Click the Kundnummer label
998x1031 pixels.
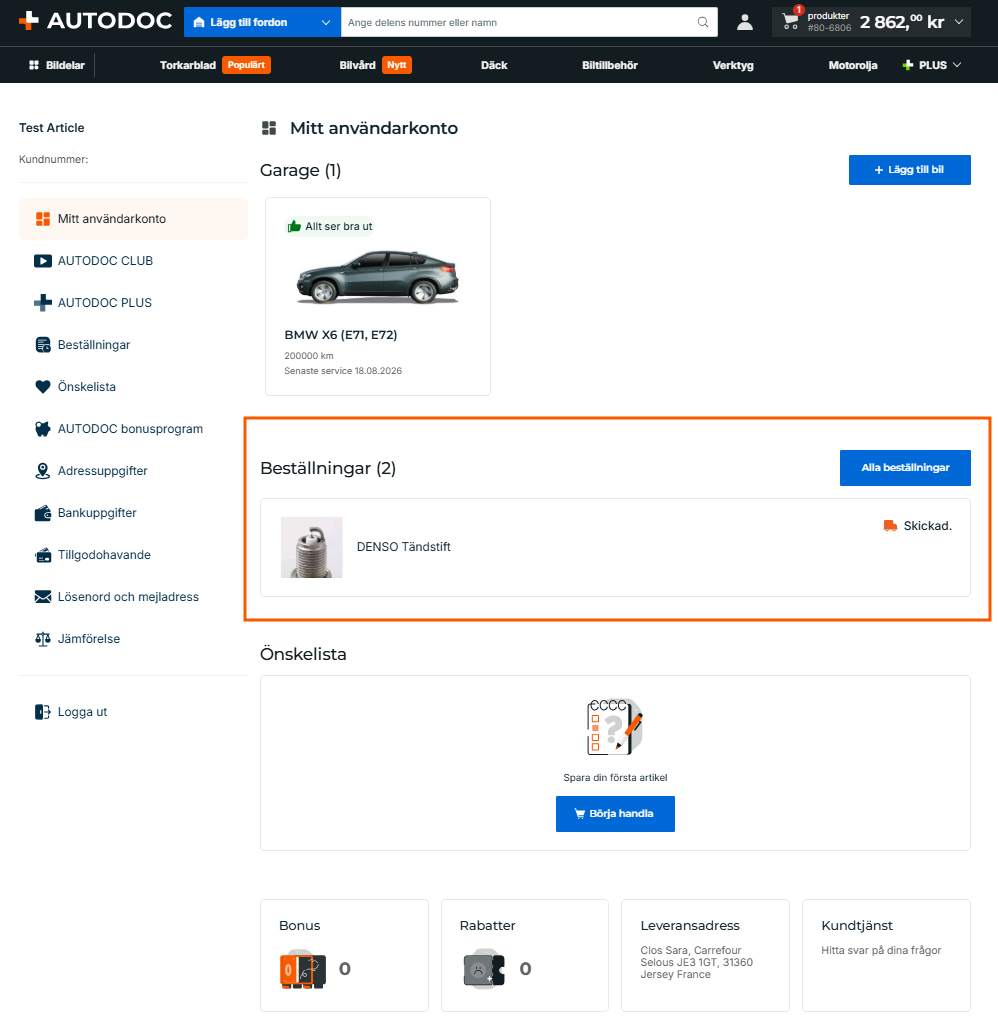pos(53,159)
